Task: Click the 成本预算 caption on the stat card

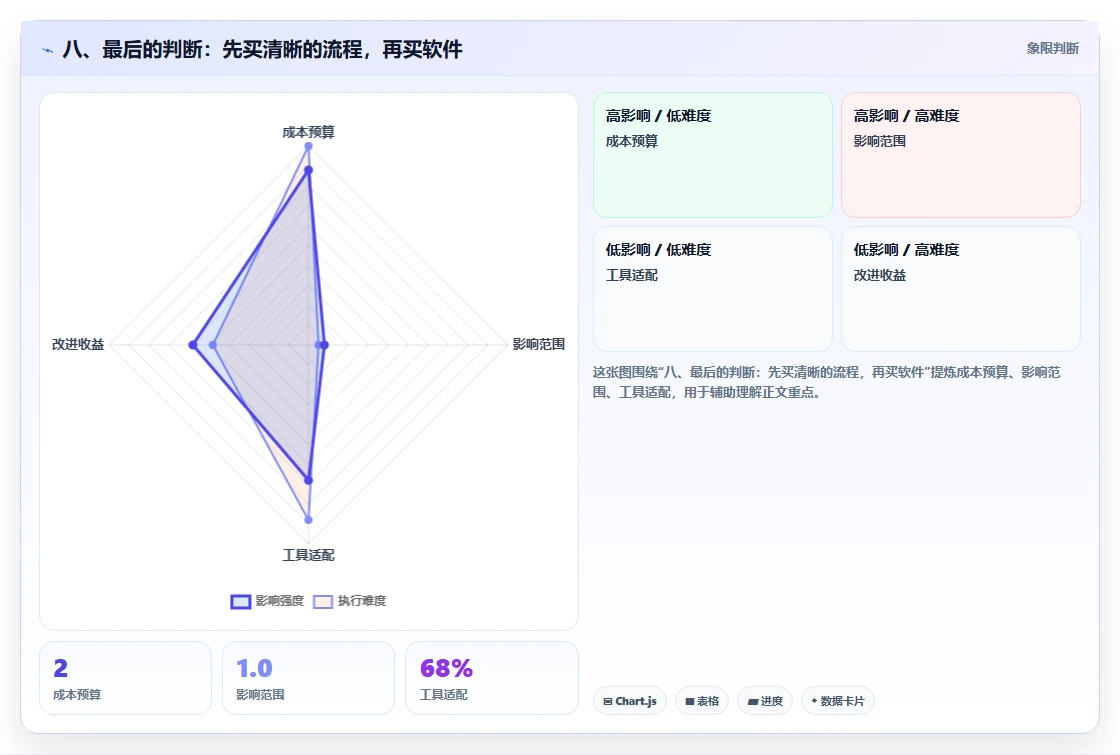Action: 77,694
